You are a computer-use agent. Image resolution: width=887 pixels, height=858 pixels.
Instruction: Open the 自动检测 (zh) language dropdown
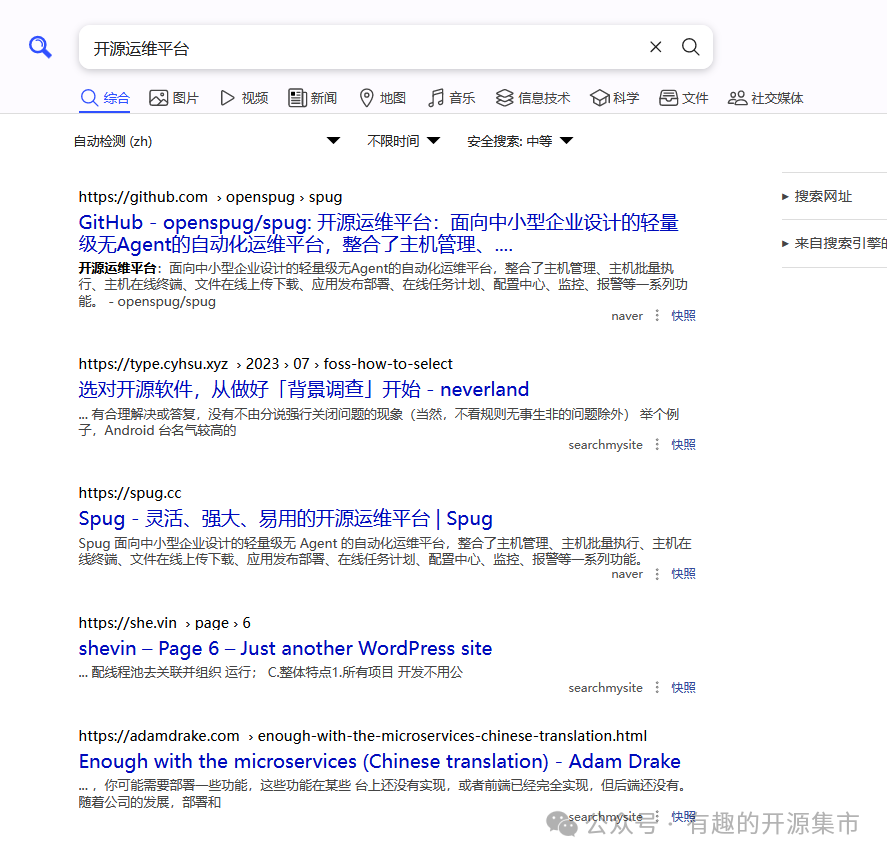(207, 141)
